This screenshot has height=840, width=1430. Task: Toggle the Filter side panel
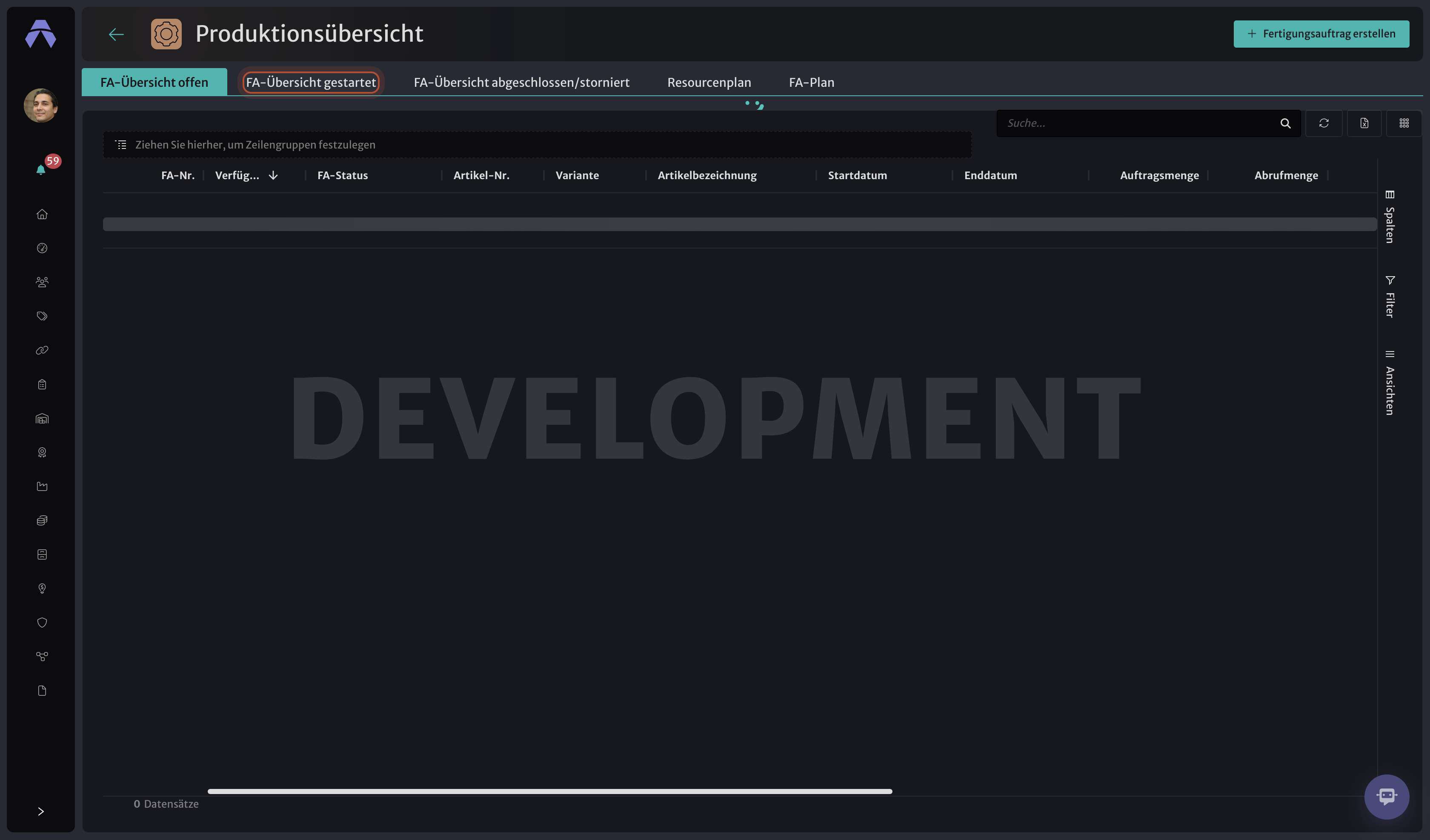pos(1390,296)
